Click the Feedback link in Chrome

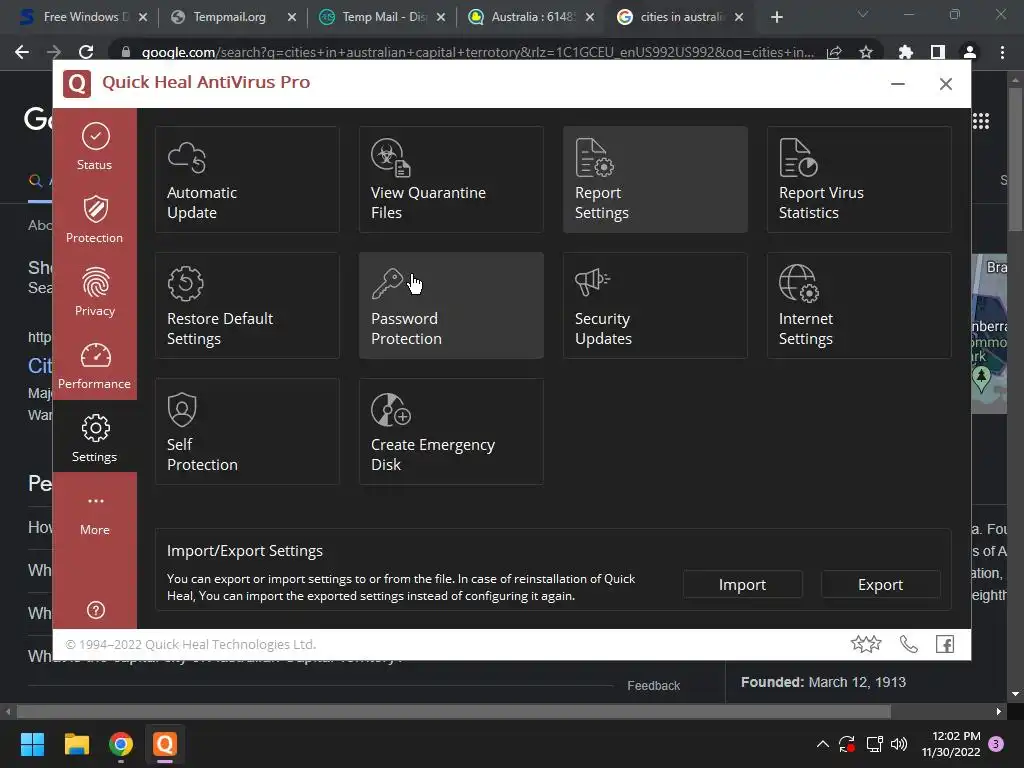pos(654,686)
